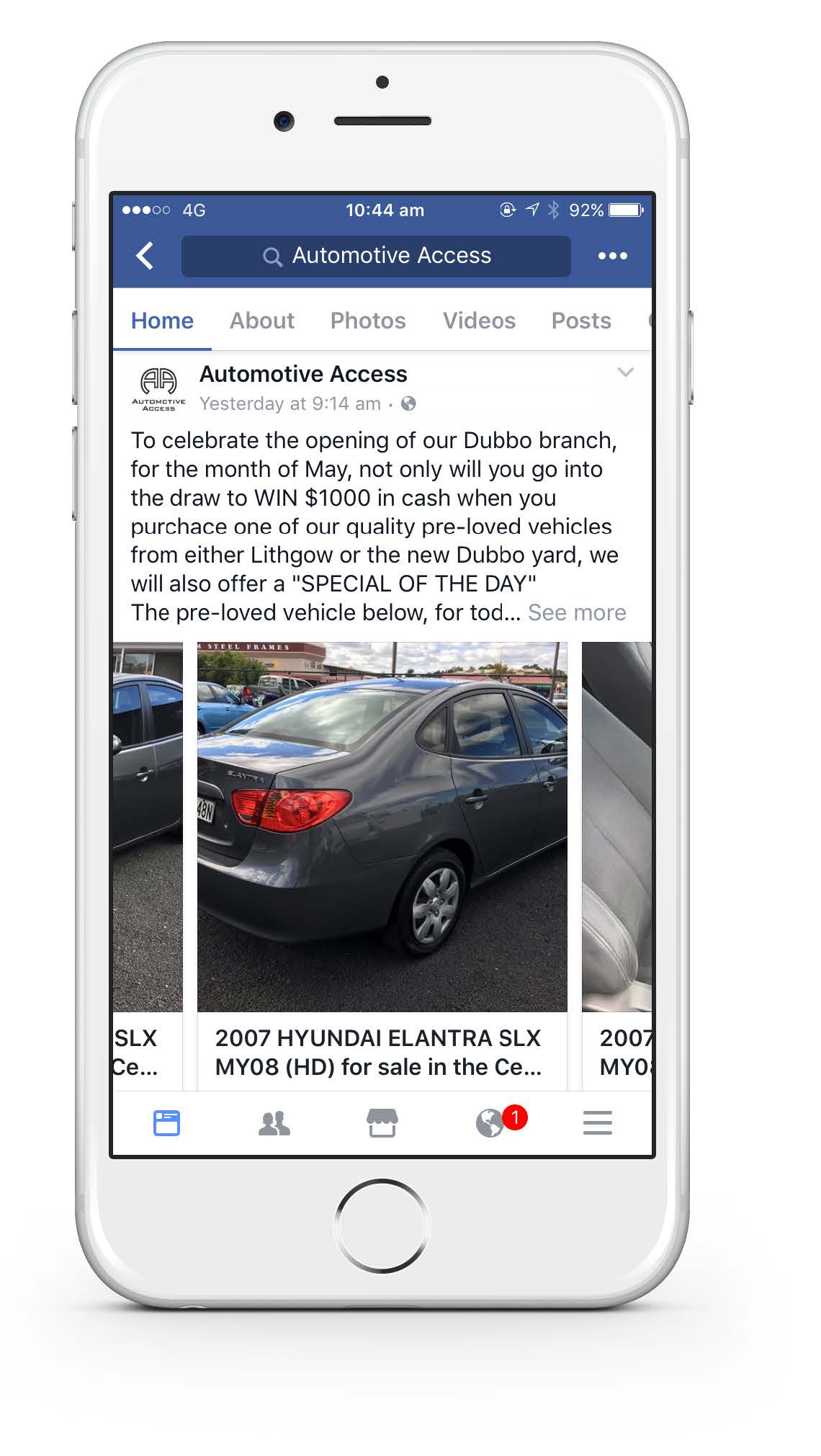
Task: Switch to the About tab
Action: [262, 321]
